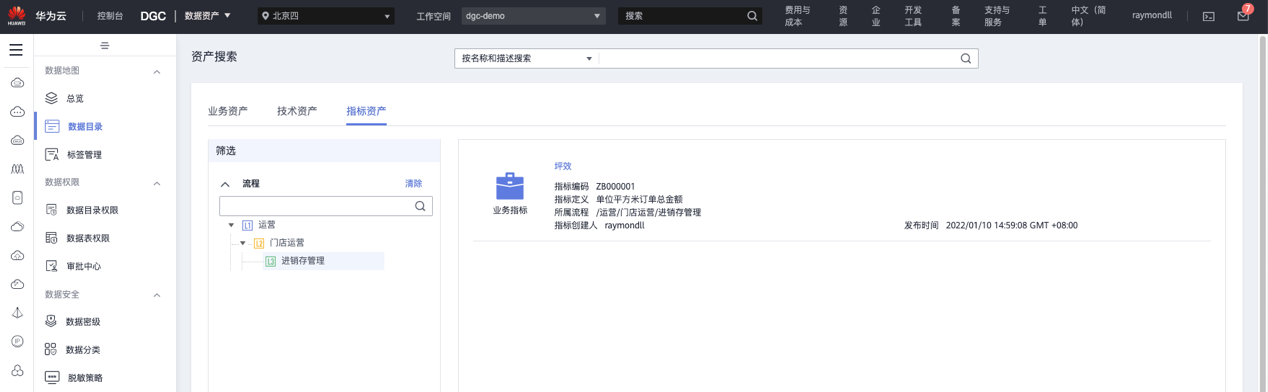Click 清除 to clear the filter
The width and height of the screenshot is (1268, 392).
(x=414, y=184)
